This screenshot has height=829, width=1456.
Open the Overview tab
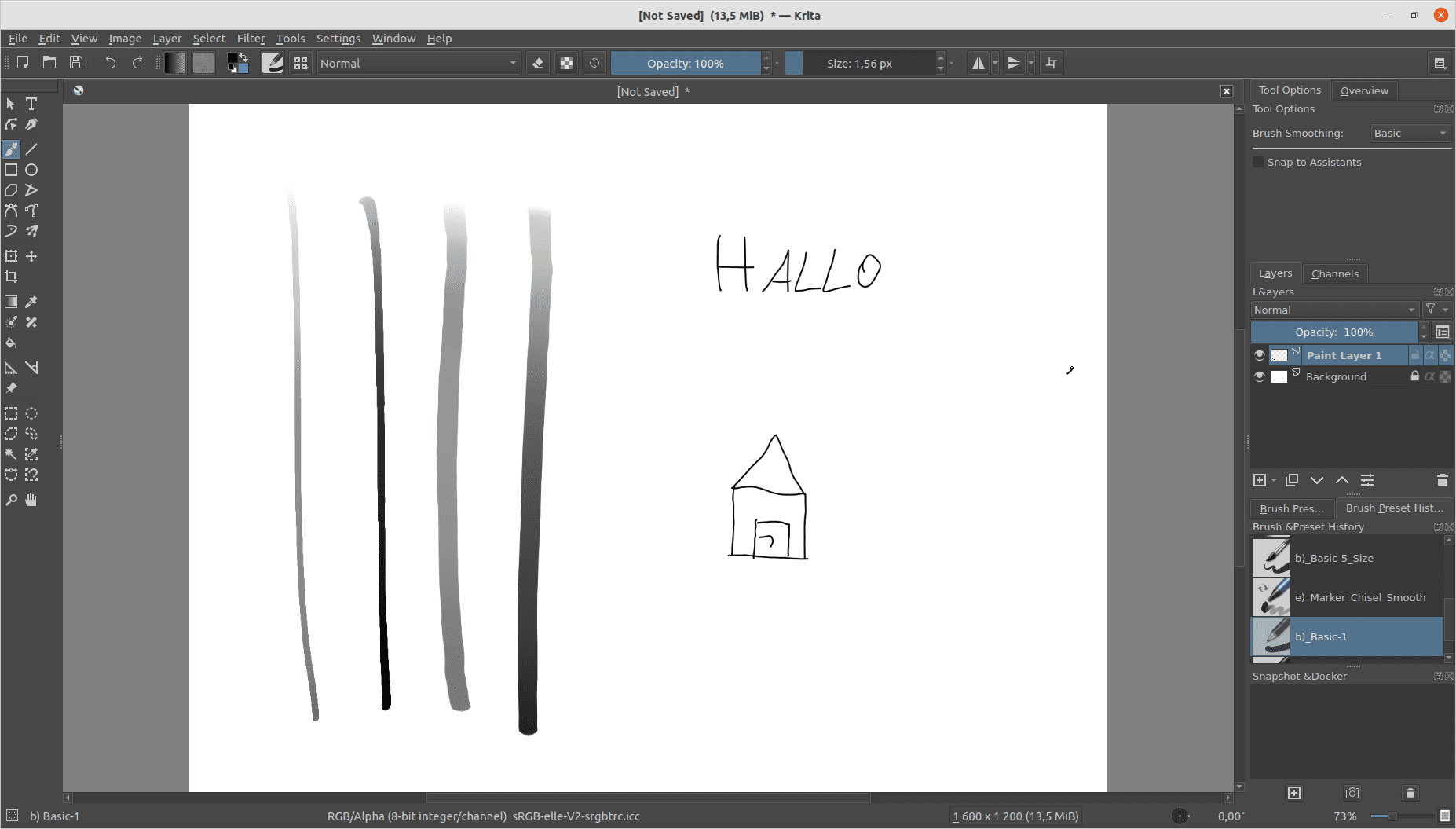[1364, 90]
